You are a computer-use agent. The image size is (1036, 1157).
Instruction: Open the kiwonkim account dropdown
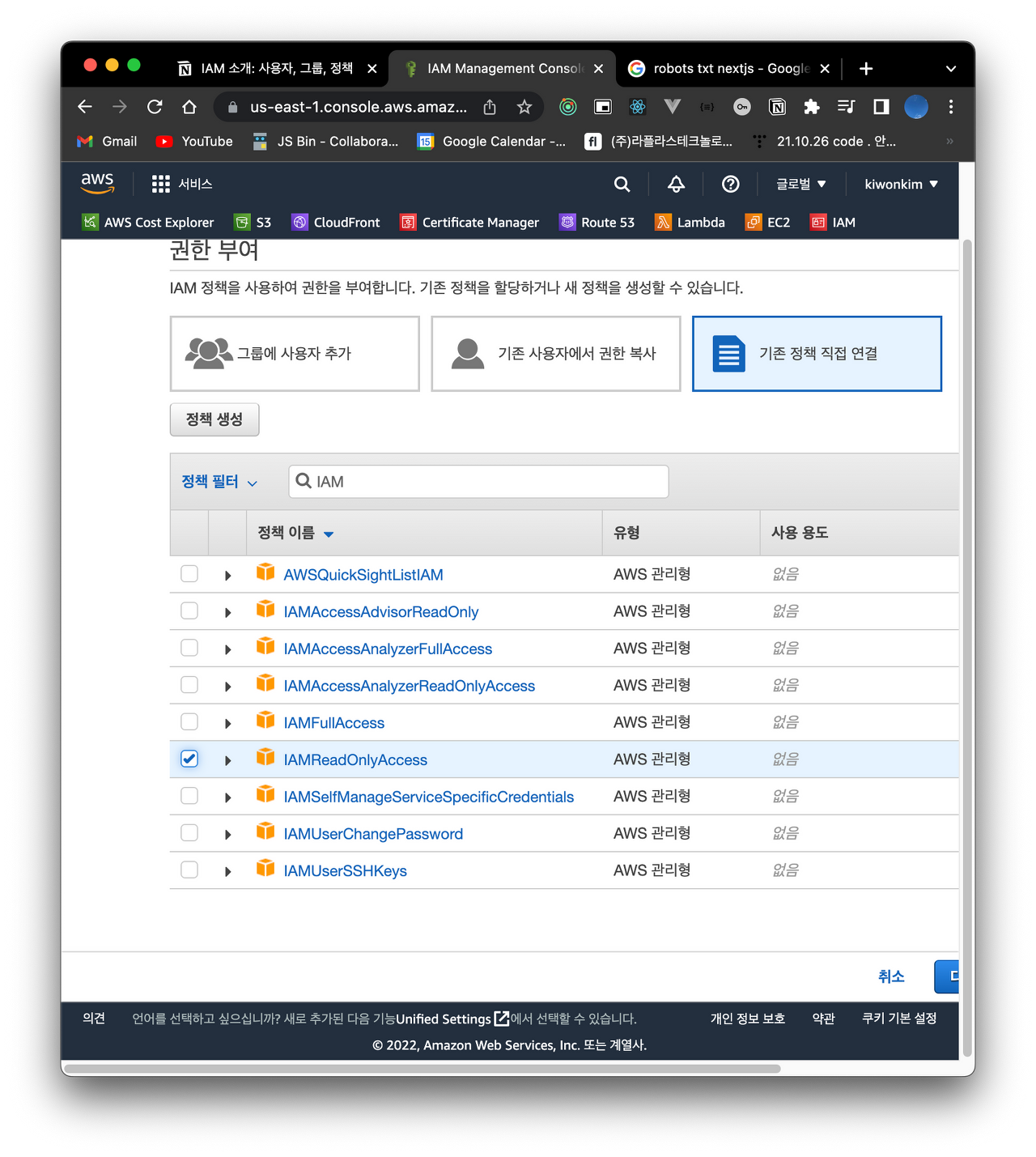point(902,184)
